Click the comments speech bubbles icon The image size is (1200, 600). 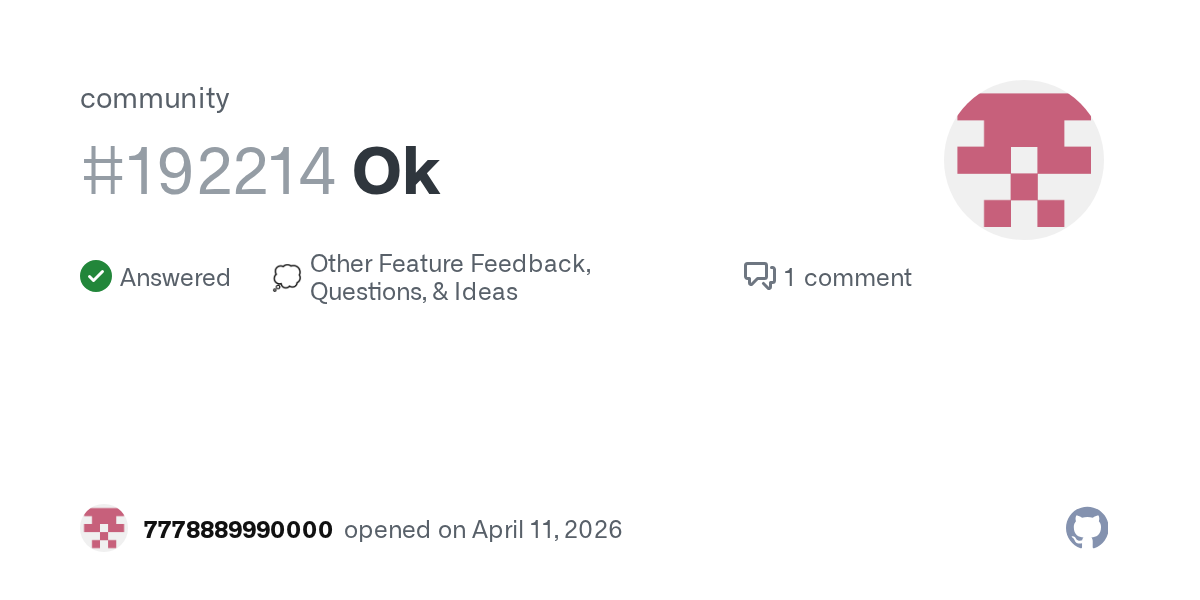(760, 276)
